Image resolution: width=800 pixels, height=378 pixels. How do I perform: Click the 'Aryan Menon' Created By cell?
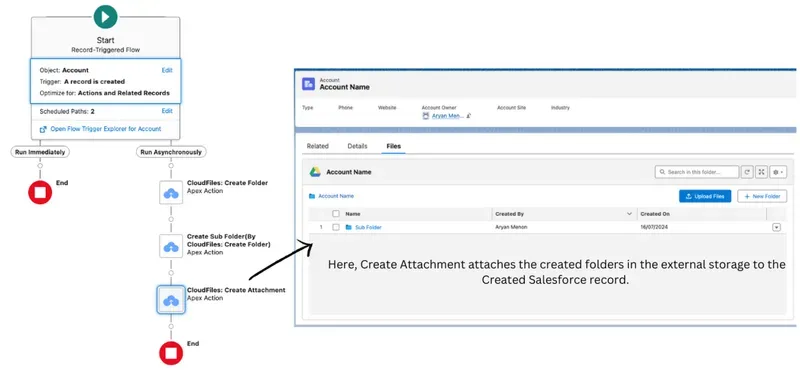pos(511,227)
